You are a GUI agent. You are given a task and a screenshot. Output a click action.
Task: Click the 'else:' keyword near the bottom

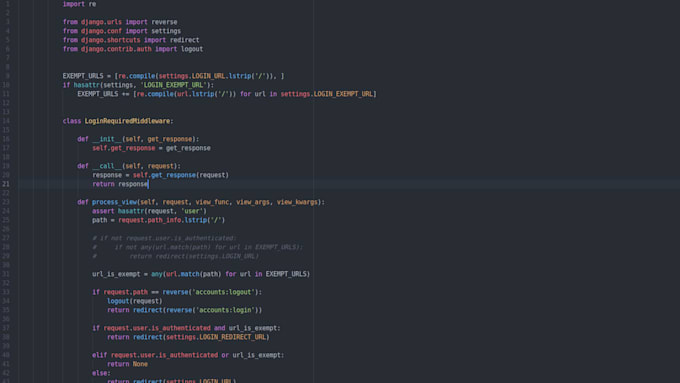click(x=101, y=373)
